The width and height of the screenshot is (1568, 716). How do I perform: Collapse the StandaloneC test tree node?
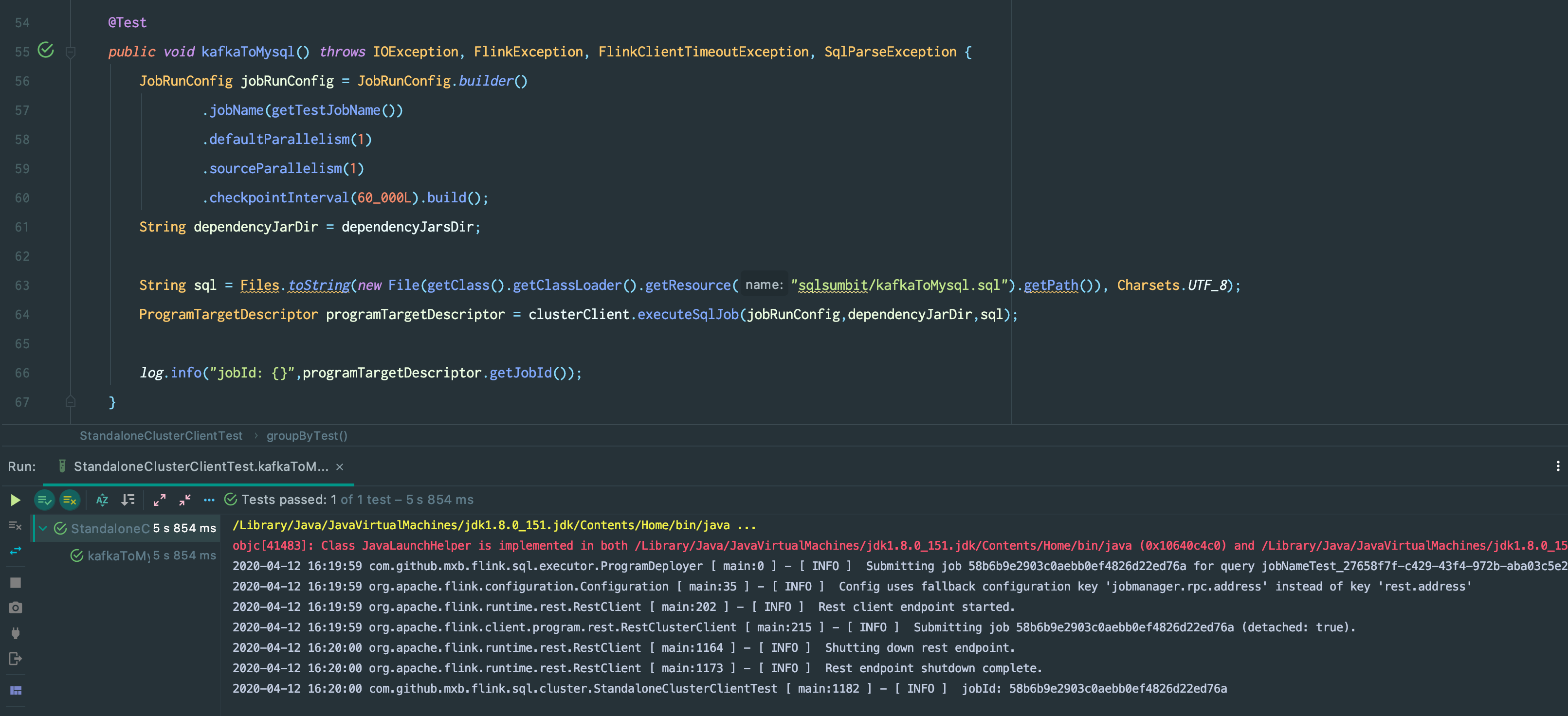[x=43, y=528]
